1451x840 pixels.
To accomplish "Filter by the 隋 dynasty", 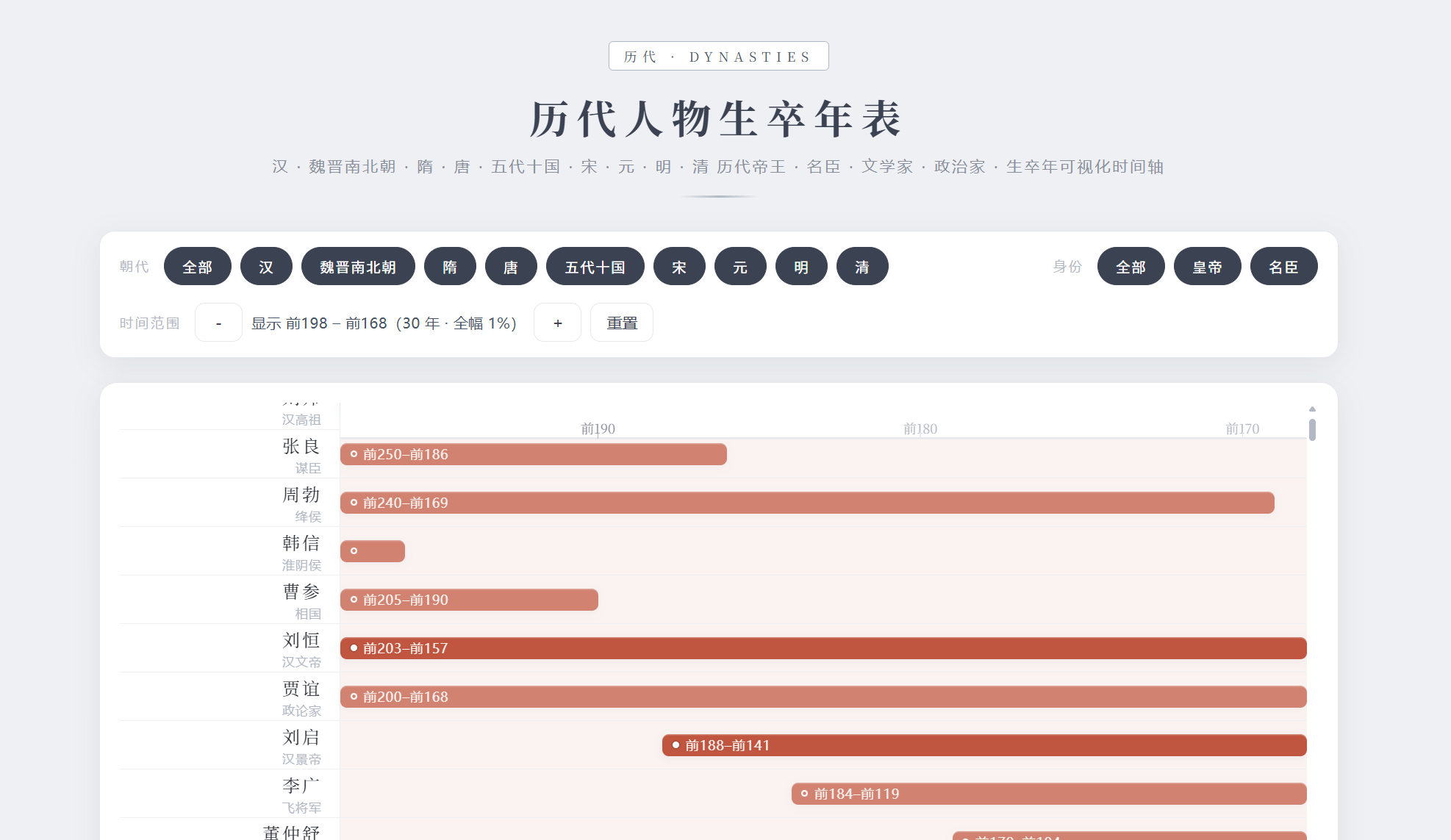I will tap(450, 267).
